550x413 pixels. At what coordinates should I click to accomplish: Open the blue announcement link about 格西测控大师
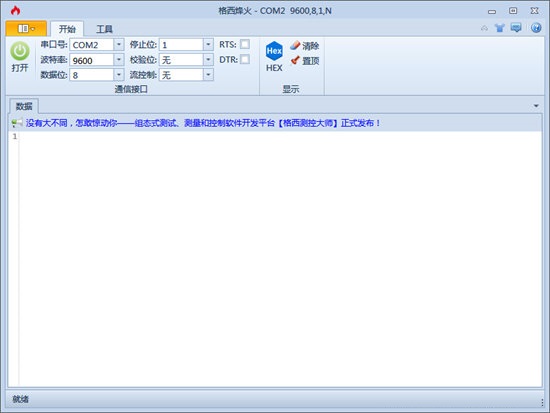coord(203,123)
